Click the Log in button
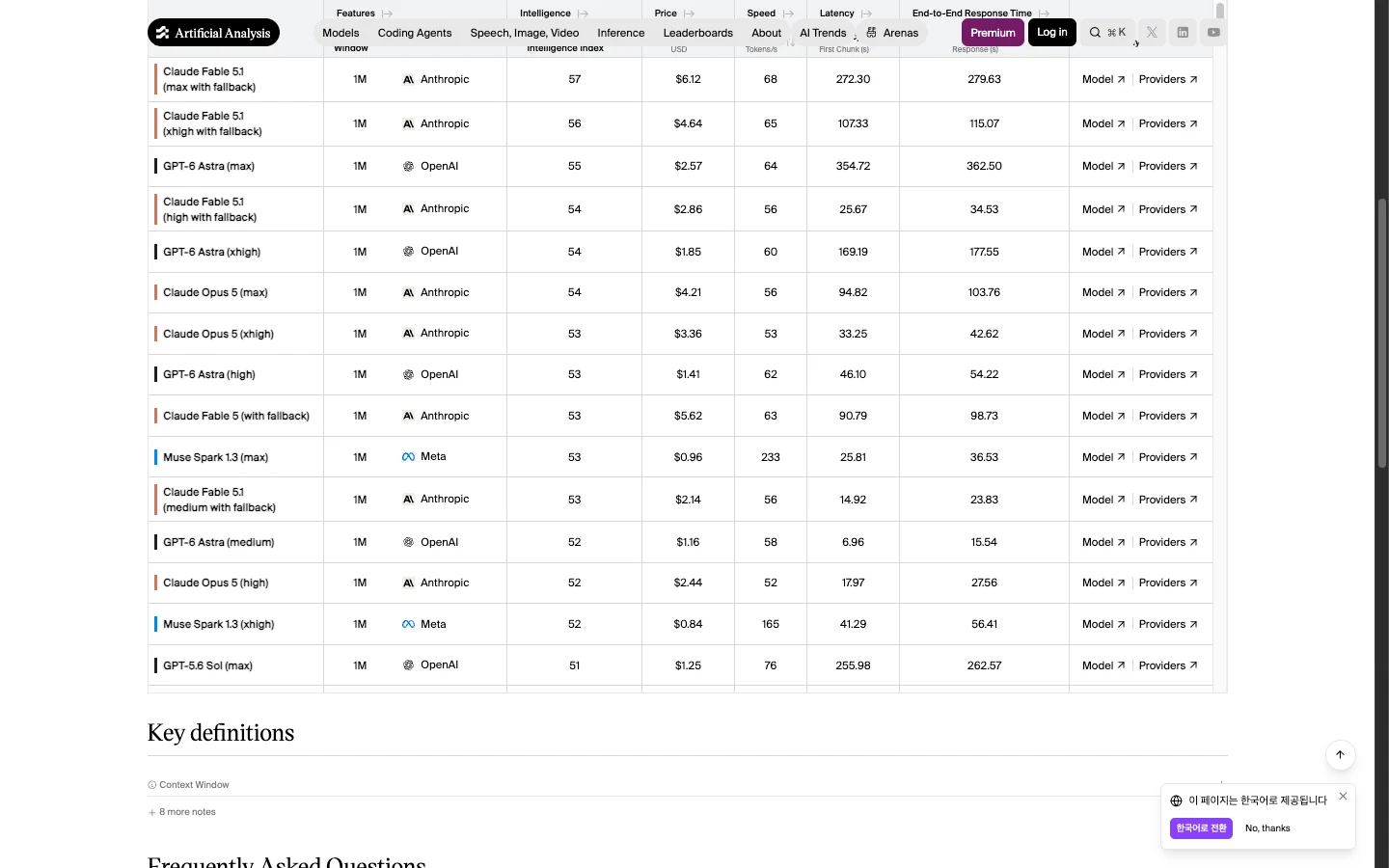 pyautogui.click(x=1052, y=33)
